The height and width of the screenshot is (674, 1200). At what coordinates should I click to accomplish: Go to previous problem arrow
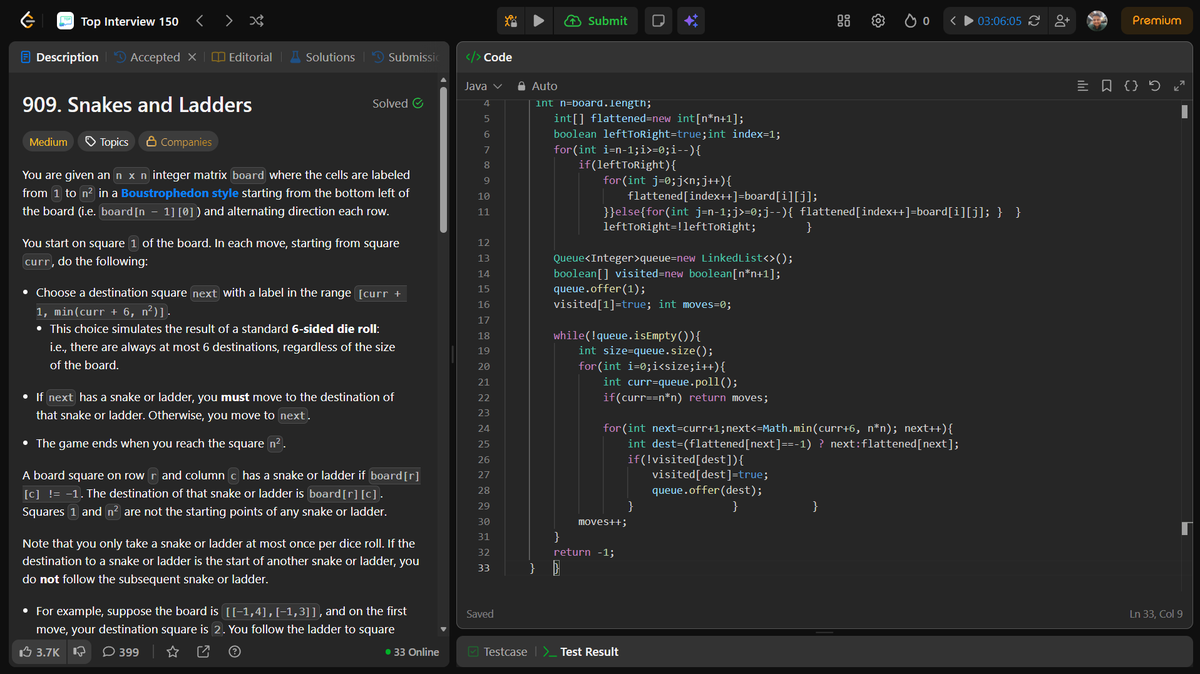click(x=200, y=20)
